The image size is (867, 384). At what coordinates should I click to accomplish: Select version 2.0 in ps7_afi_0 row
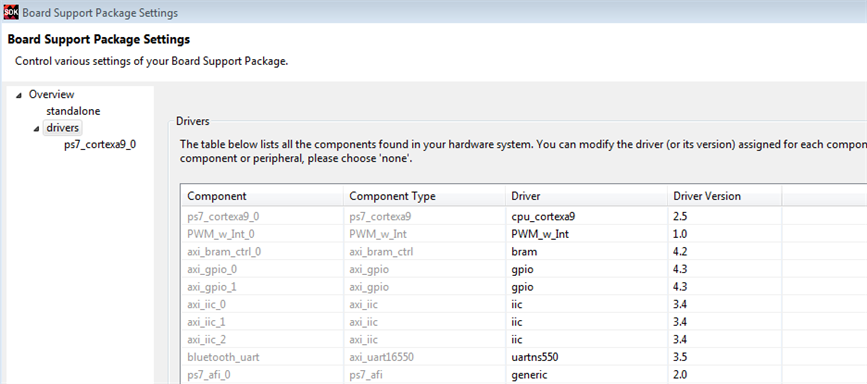[x=724, y=375]
